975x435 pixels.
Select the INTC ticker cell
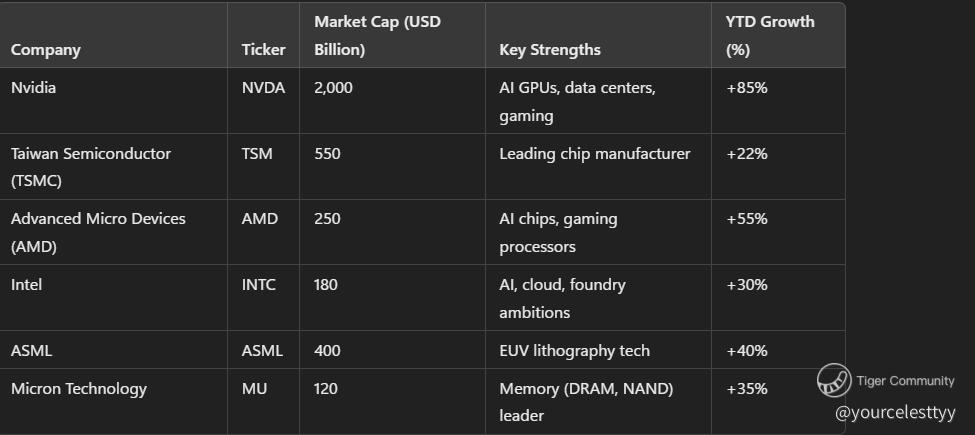(259, 285)
